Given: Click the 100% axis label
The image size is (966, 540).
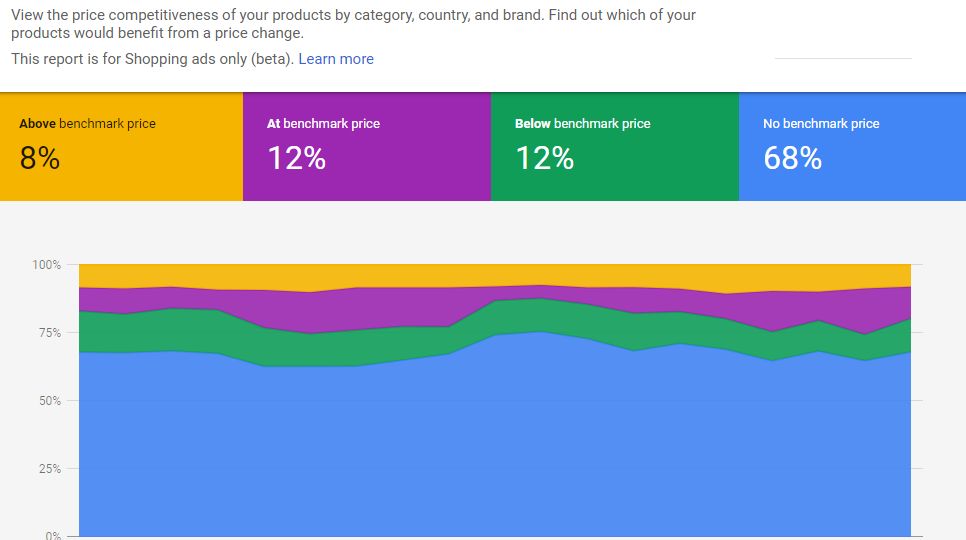Looking at the screenshot, I should [x=47, y=265].
